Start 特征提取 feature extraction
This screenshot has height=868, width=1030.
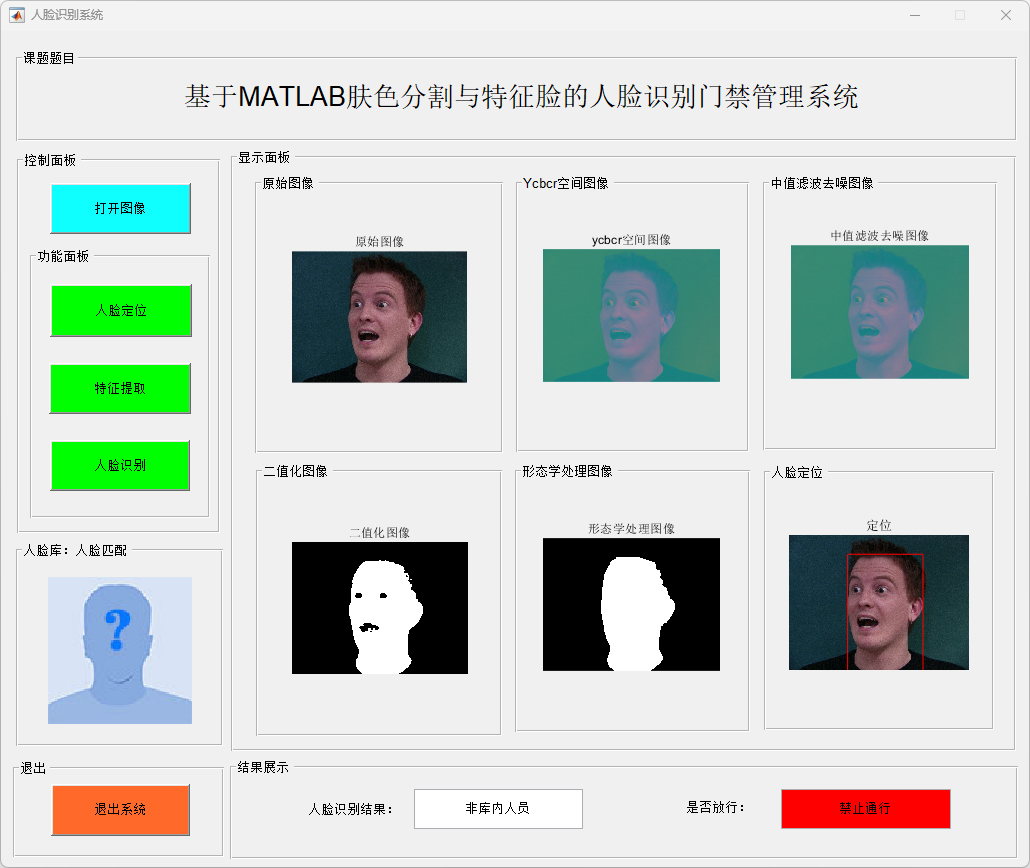click(120, 388)
